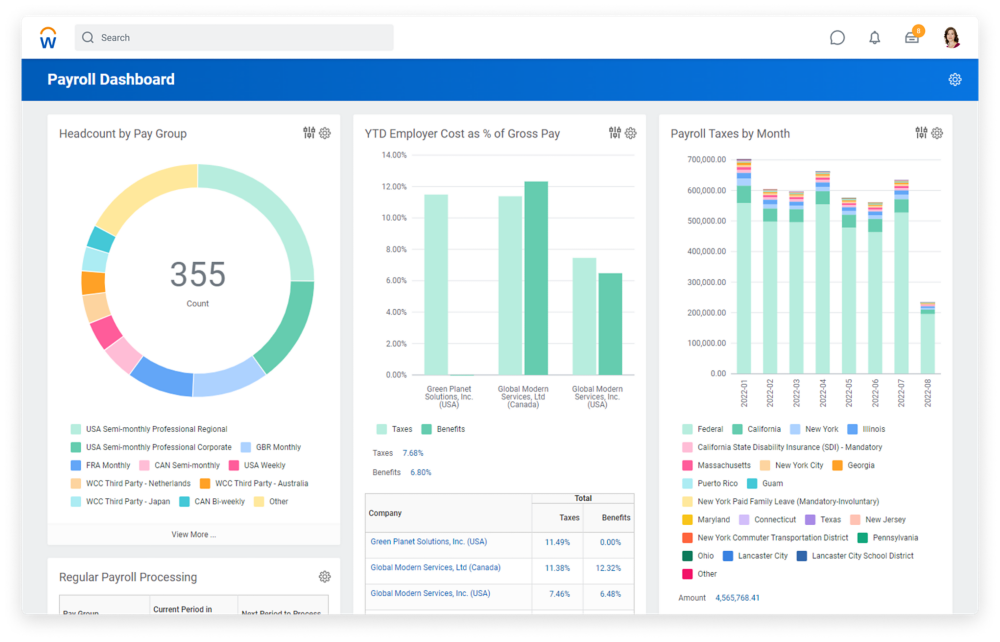Viewport: 1000px width, 642px height.
Task: Click the 2022-08 stacked tax bar
Action: tap(928, 338)
